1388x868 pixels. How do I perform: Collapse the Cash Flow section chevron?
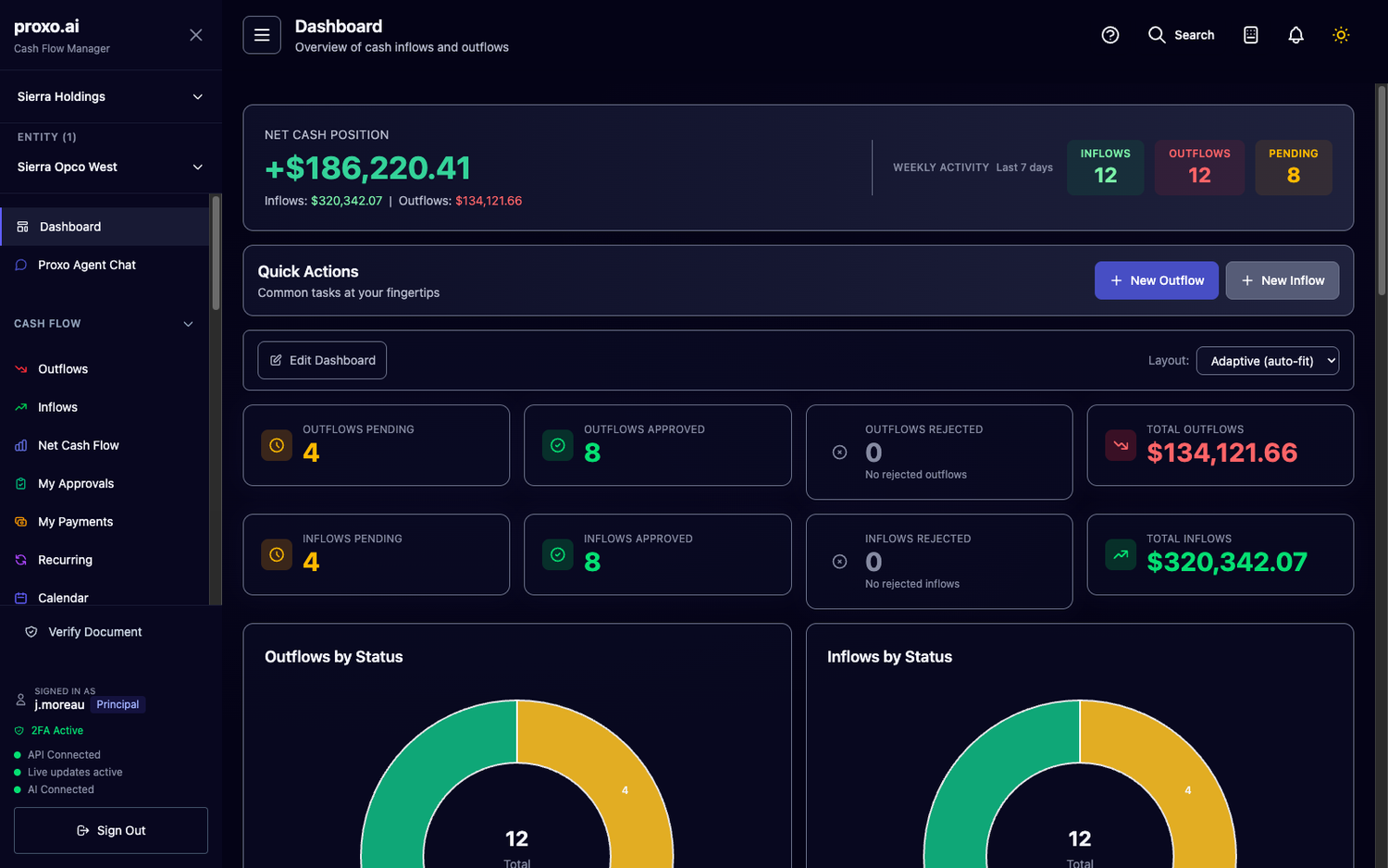click(x=188, y=324)
